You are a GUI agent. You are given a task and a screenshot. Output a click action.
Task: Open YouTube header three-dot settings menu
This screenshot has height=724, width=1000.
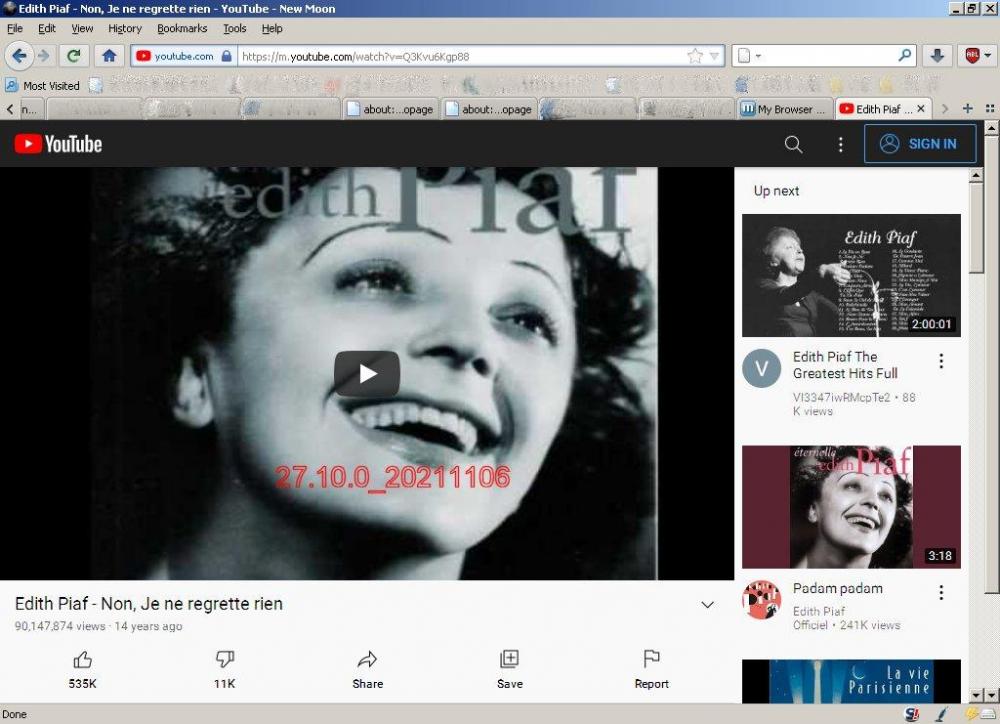840,144
